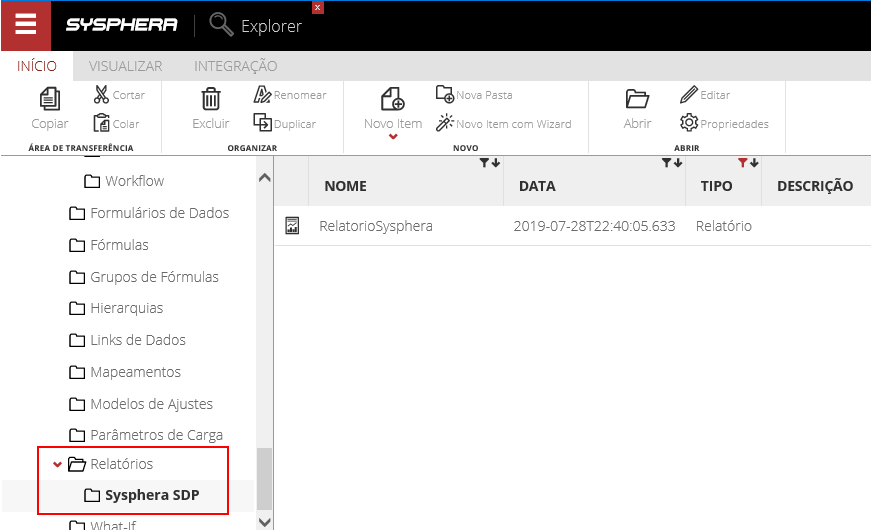Close the Explorer tab with red X

coord(317,7)
